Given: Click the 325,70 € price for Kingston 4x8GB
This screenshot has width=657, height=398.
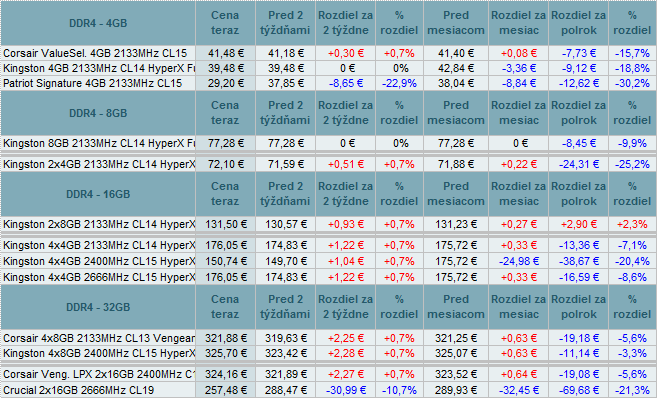Looking at the screenshot, I should click(225, 354).
